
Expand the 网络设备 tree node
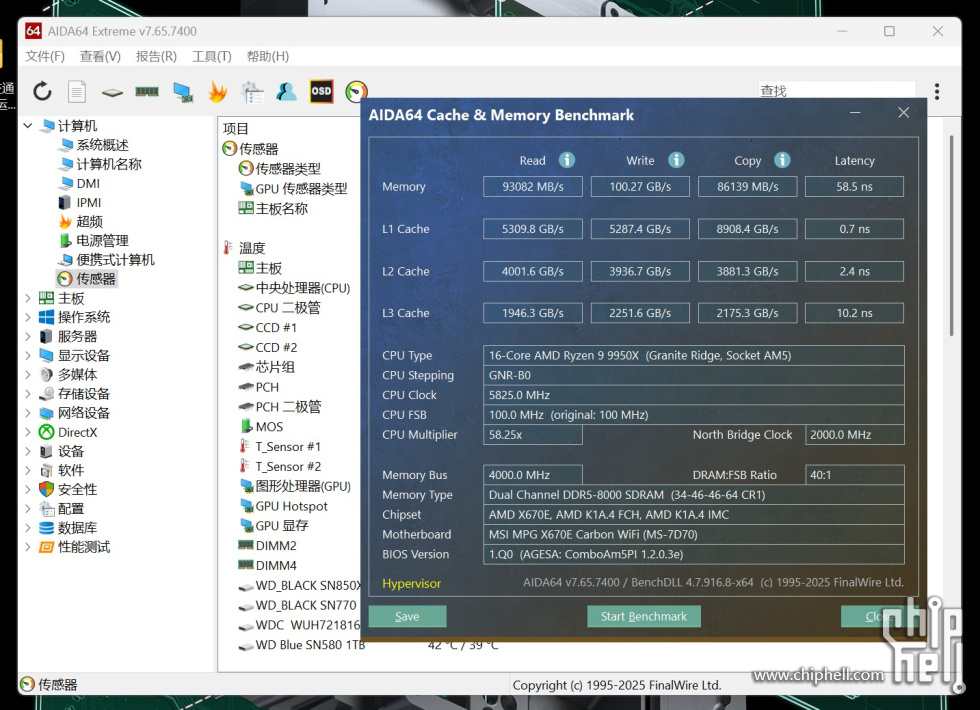[28, 413]
